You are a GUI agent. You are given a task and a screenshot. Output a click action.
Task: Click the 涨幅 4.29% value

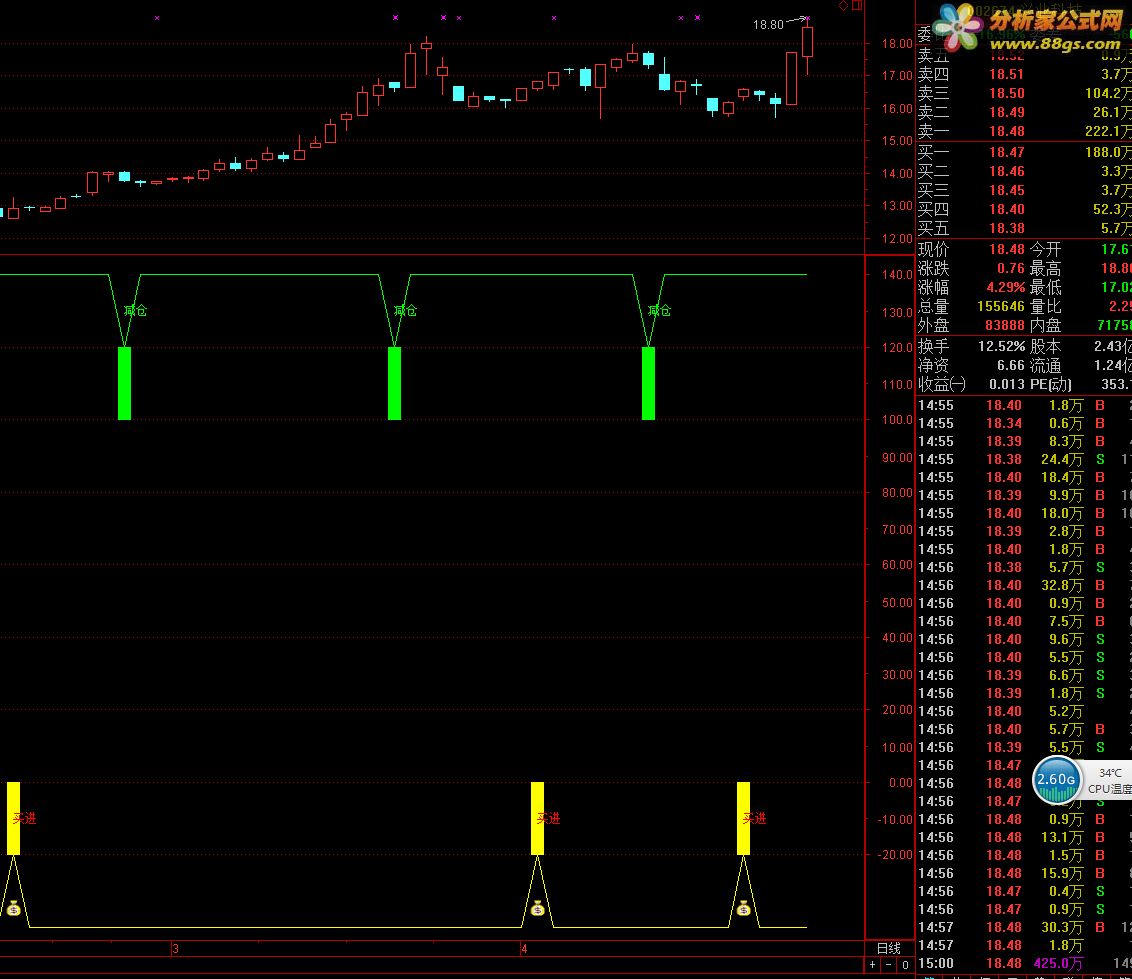coord(1006,287)
